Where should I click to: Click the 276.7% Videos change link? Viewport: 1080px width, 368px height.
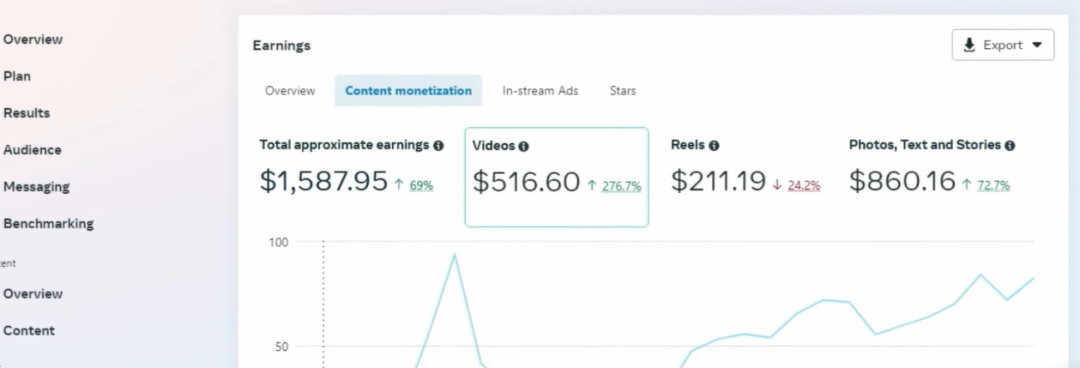coord(621,186)
